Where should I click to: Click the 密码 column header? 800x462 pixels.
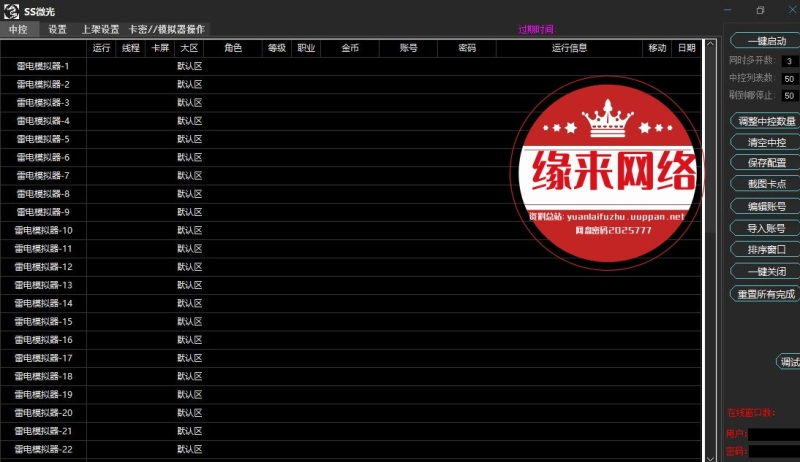(x=467, y=48)
